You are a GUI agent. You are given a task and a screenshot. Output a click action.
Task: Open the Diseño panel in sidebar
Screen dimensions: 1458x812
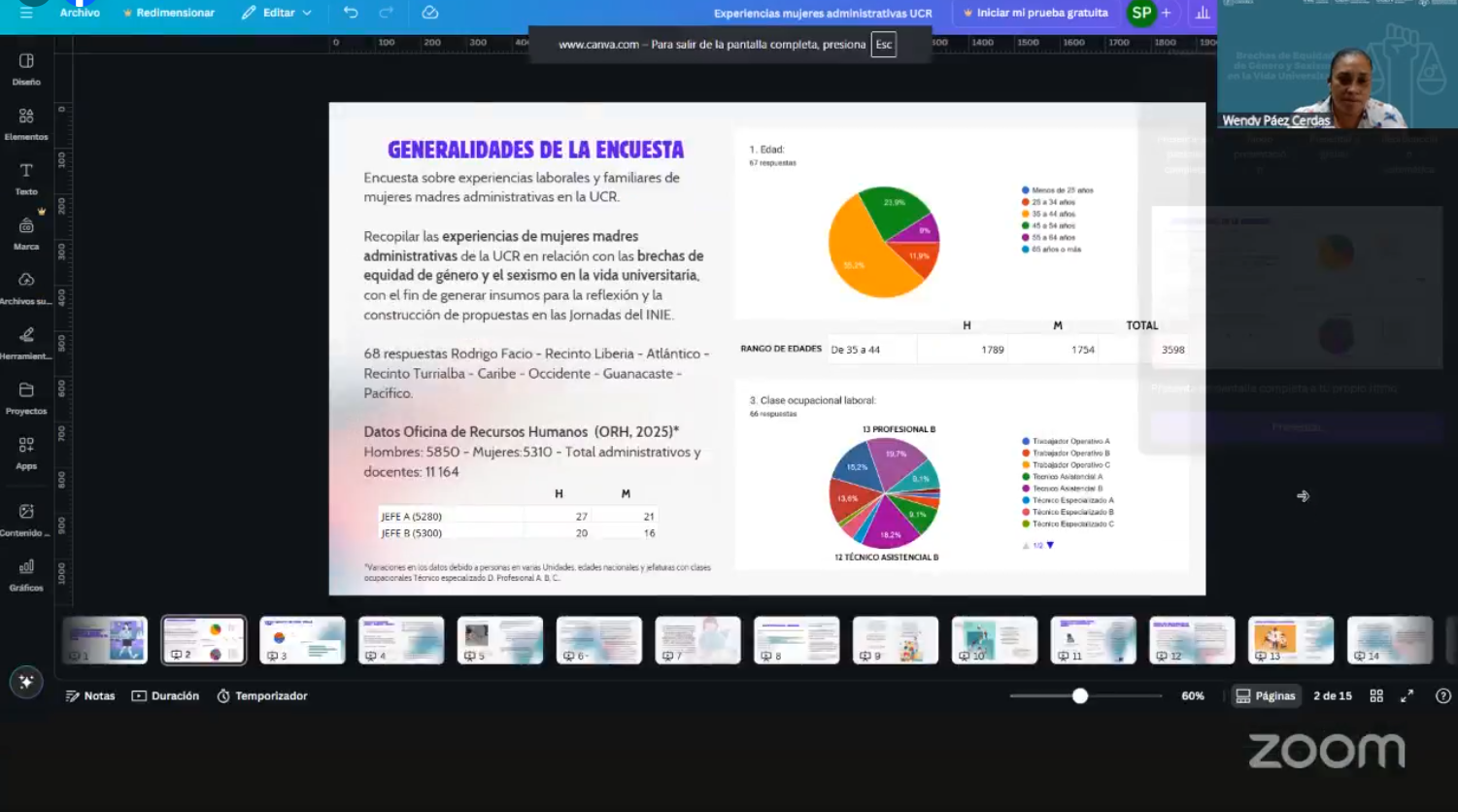pos(26,69)
